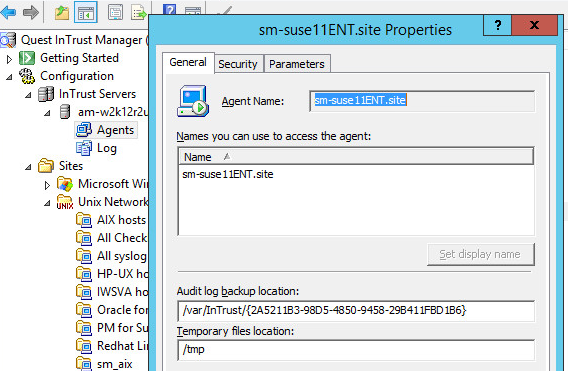Expand the Microsoft Windows sites node
The height and width of the screenshot is (371, 568).
pyautogui.click(x=47, y=186)
